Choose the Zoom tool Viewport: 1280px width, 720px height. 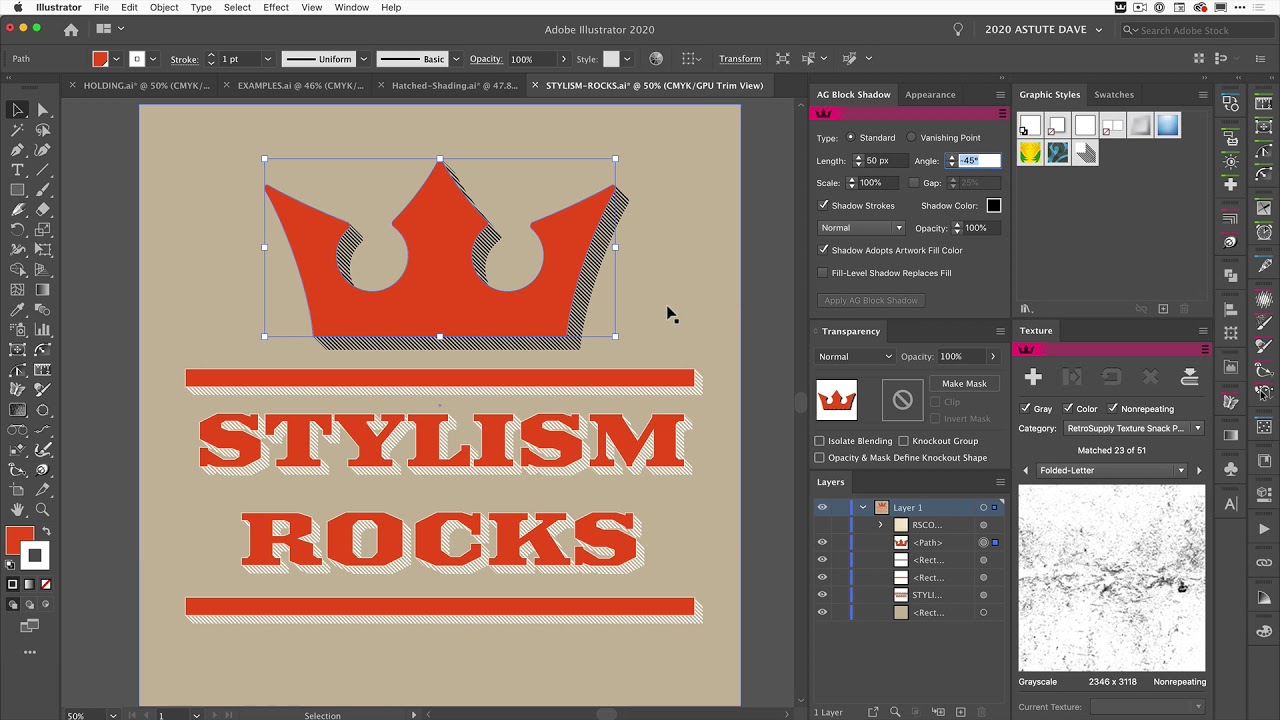pos(43,510)
